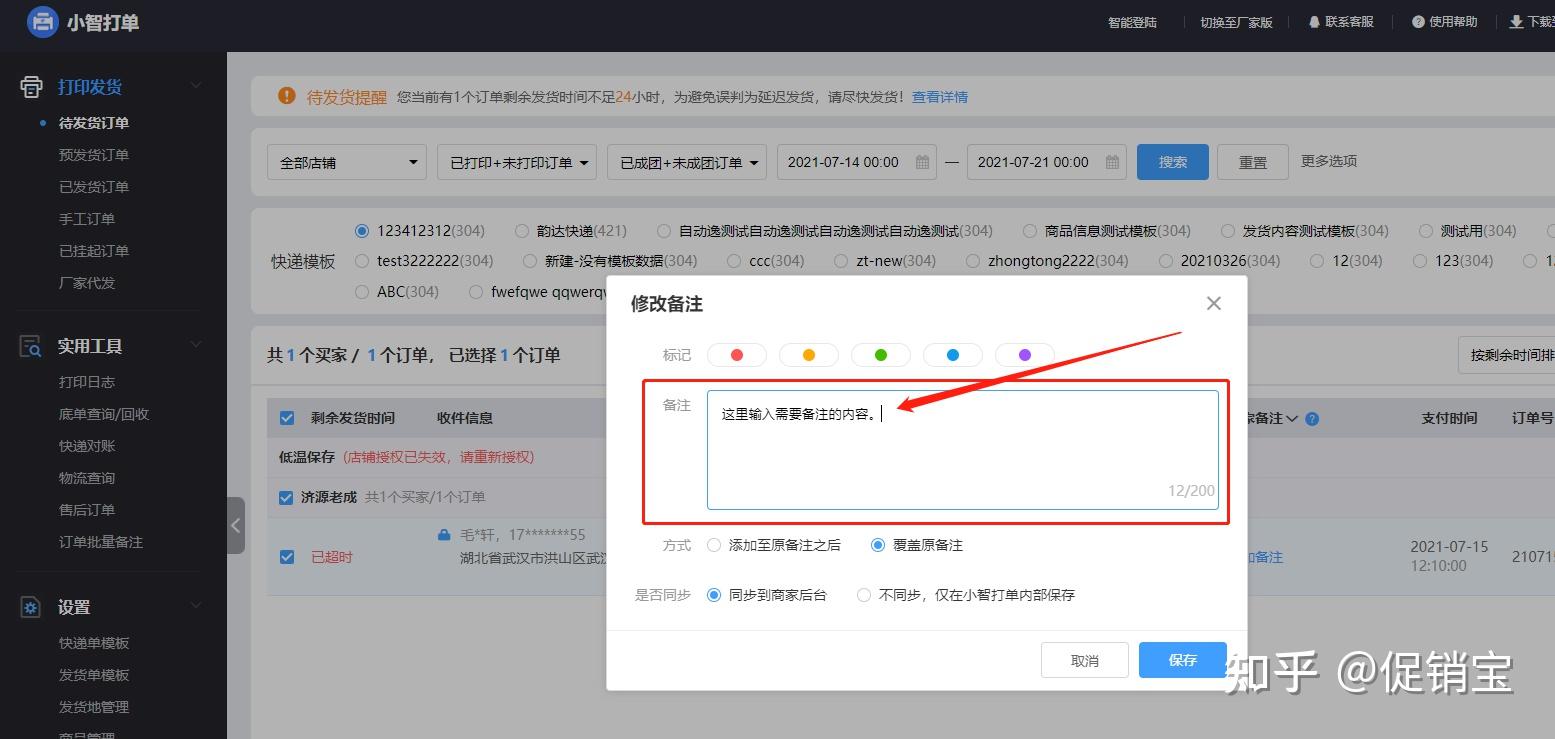Choose the red mark flag
The image size is (1555, 739).
tap(737, 355)
